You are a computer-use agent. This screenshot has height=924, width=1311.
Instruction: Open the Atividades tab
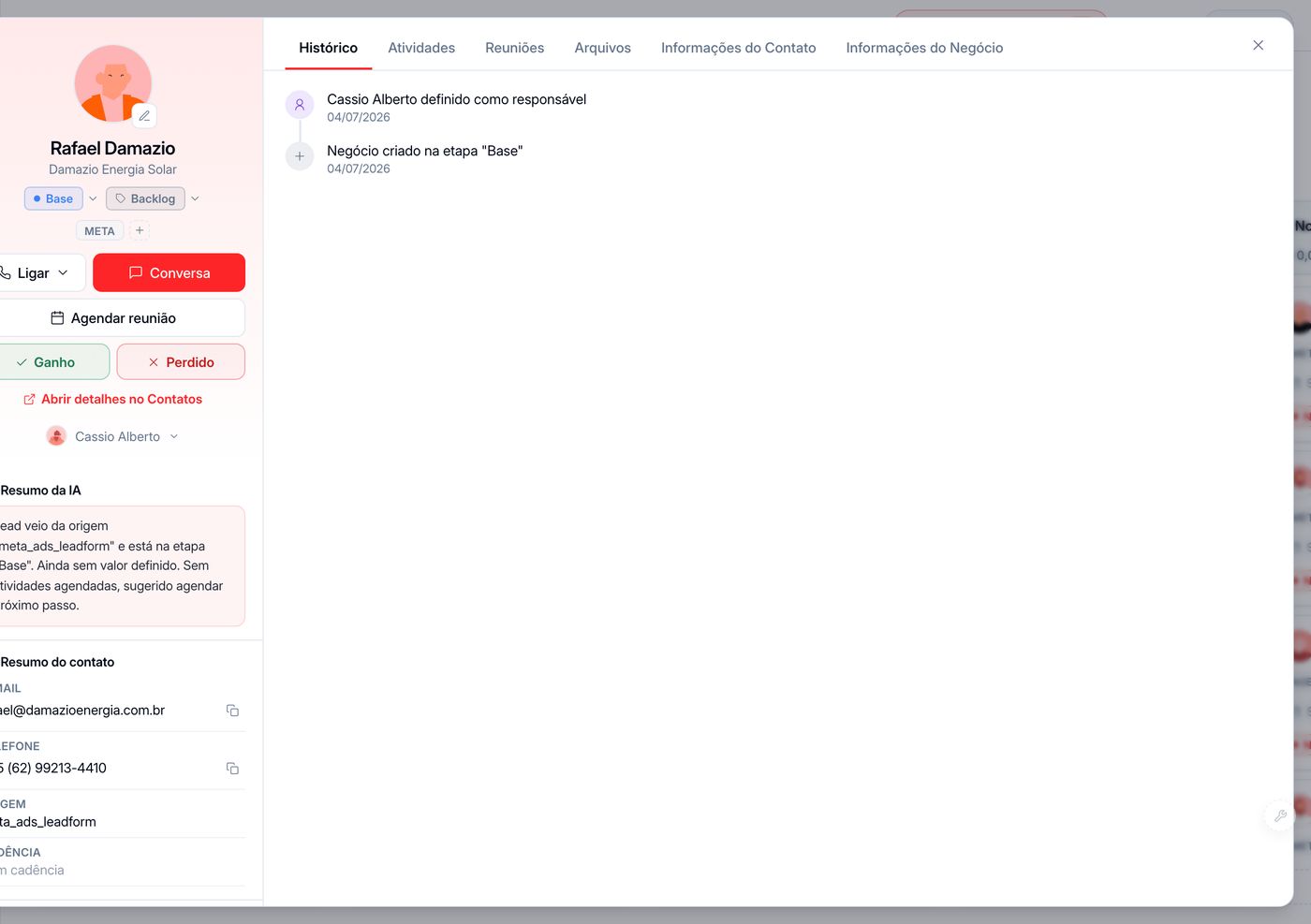(421, 48)
